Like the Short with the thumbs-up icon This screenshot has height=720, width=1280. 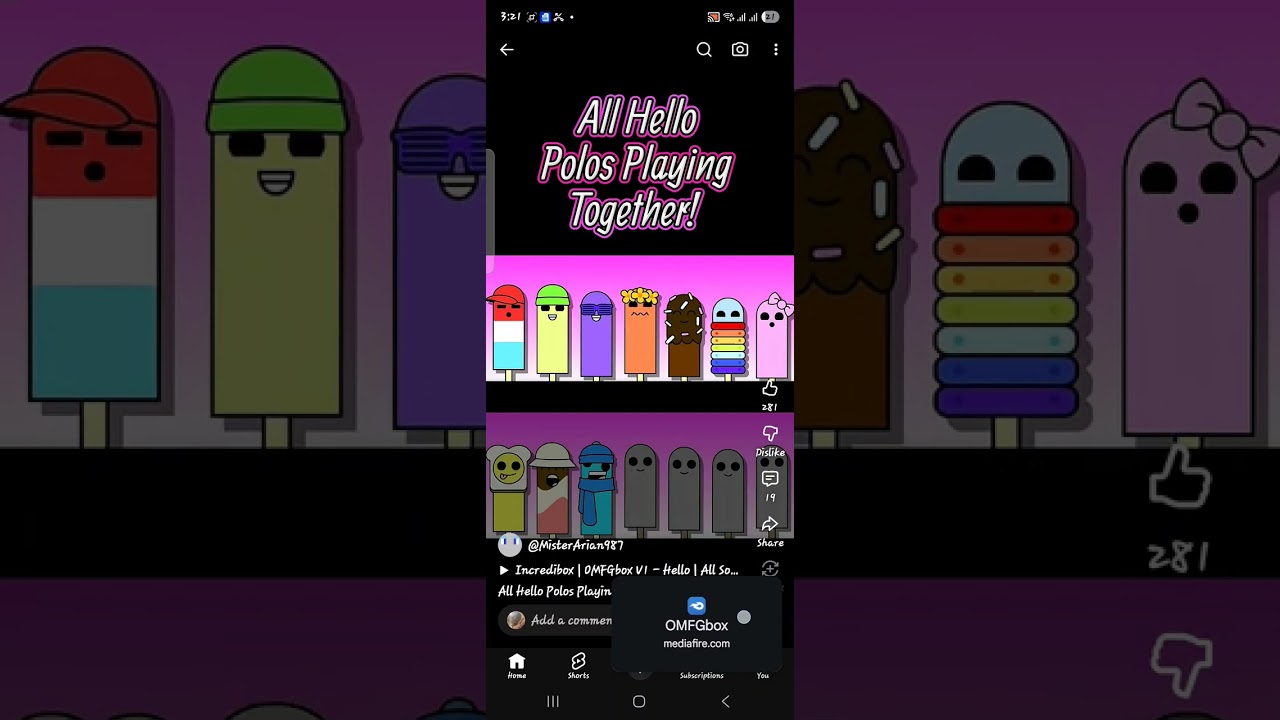pyautogui.click(x=770, y=389)
